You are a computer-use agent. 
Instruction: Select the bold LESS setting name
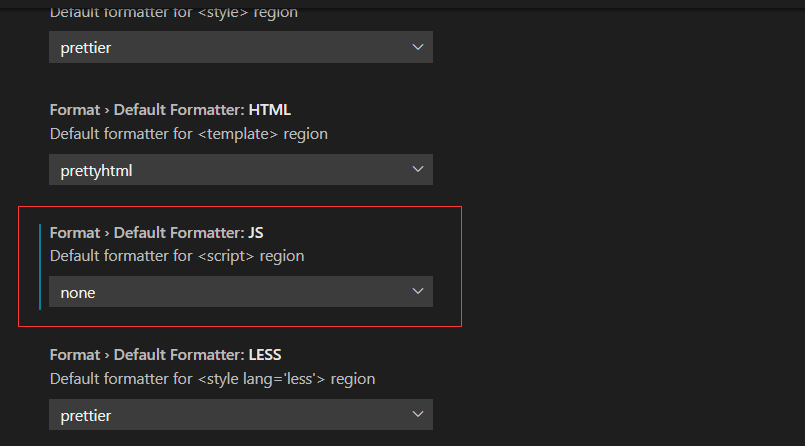pyautogui.click(x=266, y=355)
